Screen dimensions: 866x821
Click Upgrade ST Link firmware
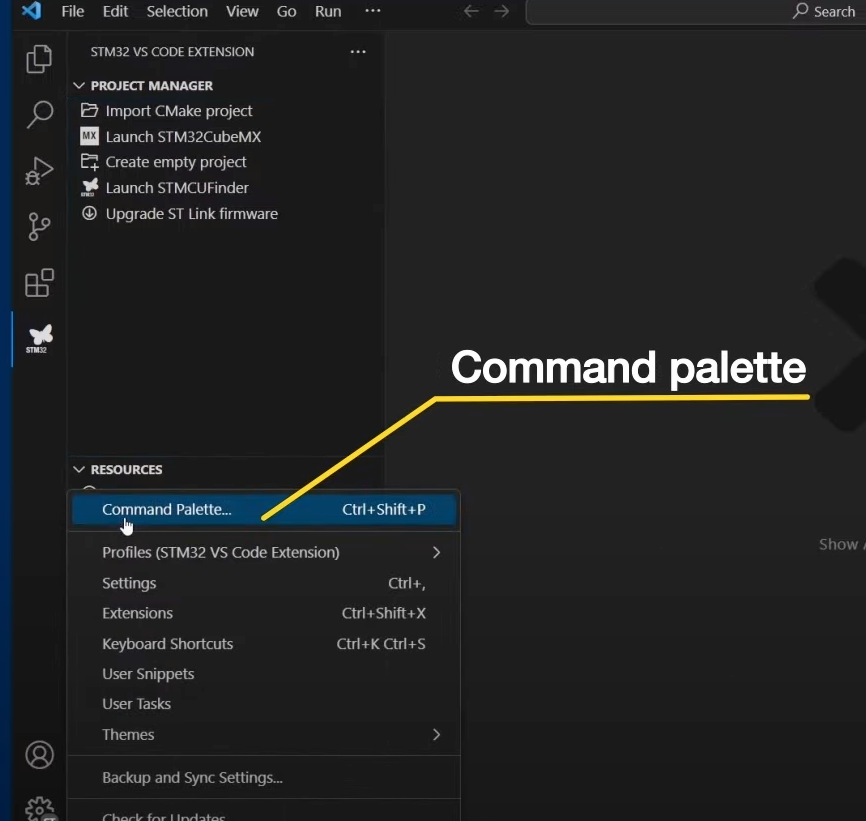click(192, 214)
